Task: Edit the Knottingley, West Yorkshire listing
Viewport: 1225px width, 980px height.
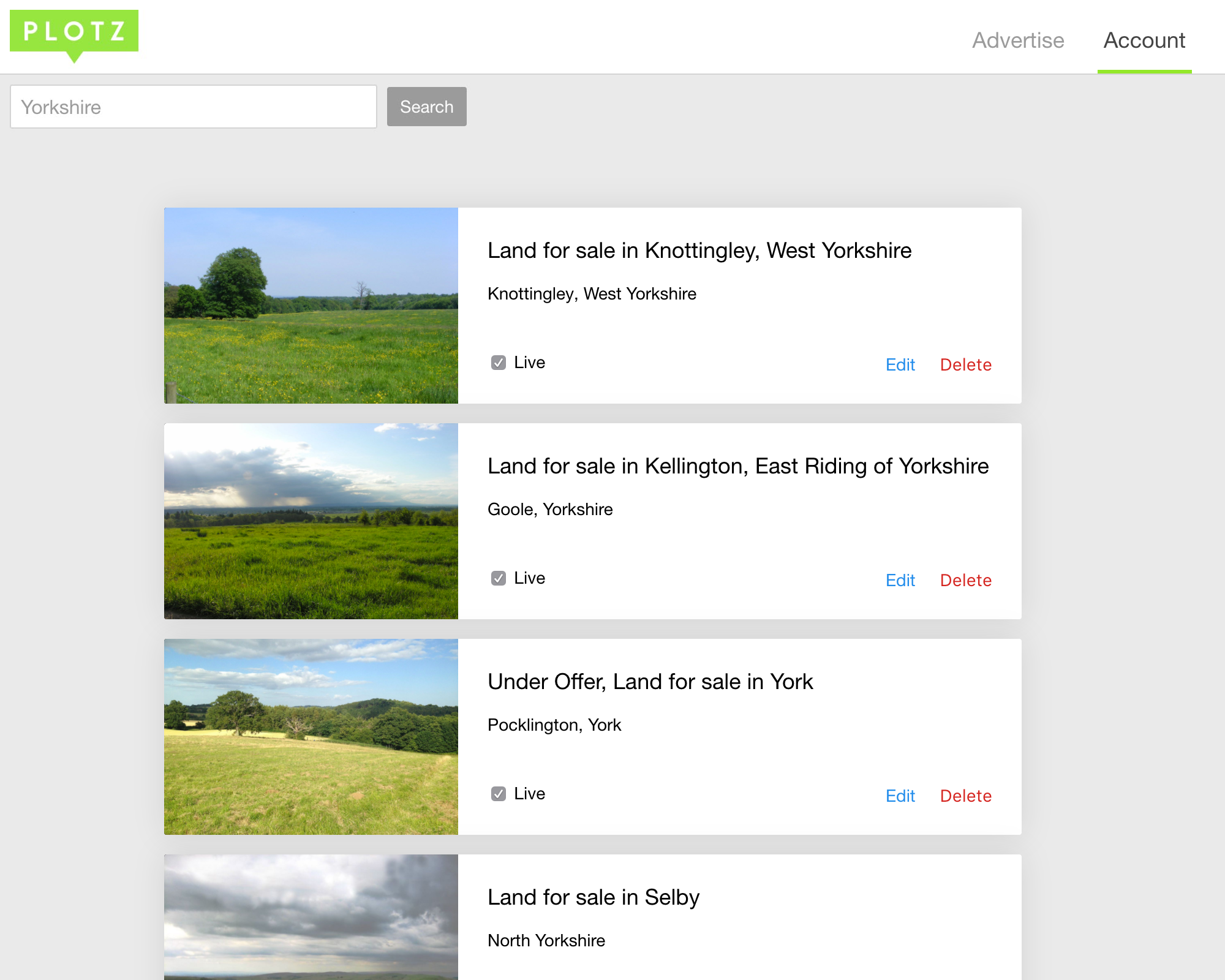Action: pyautogui.click(x=900, y=365)
